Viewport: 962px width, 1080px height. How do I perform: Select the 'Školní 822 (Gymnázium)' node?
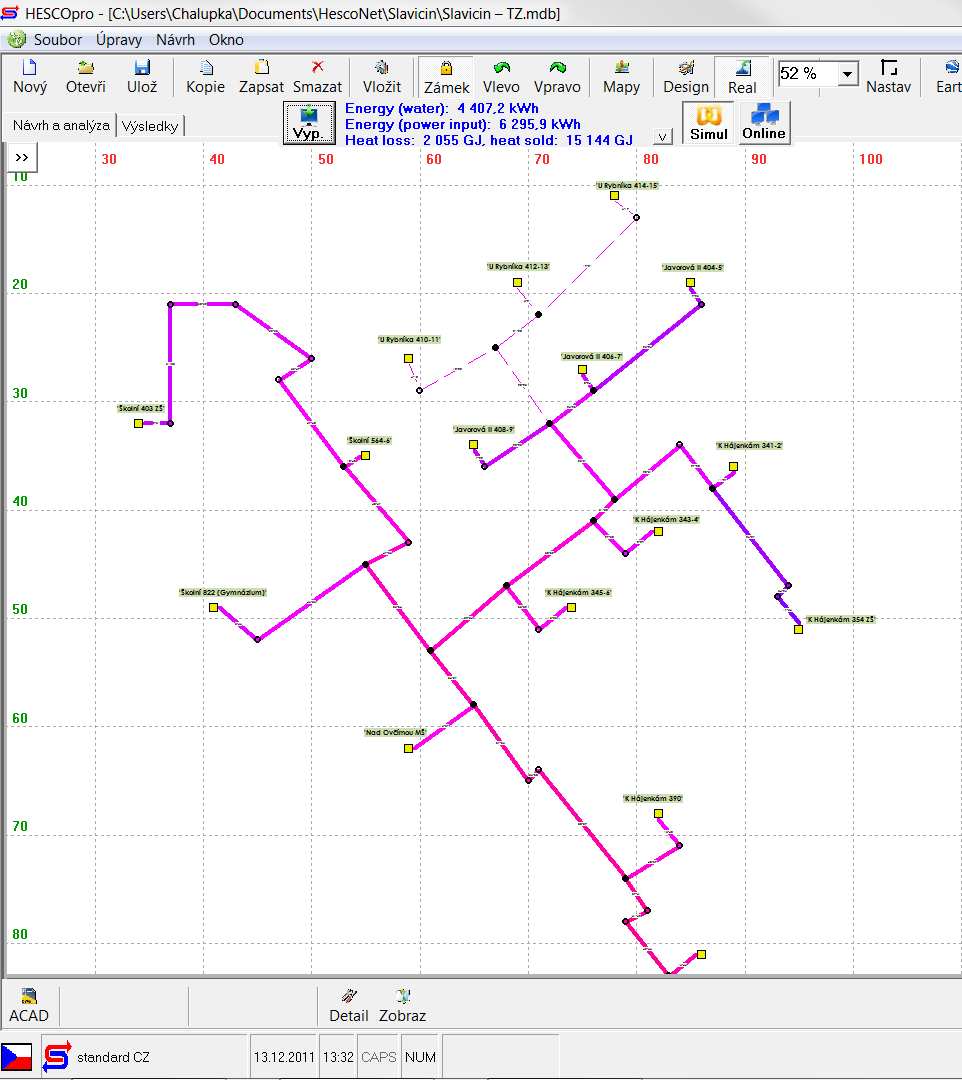click(x=213, y=608)
